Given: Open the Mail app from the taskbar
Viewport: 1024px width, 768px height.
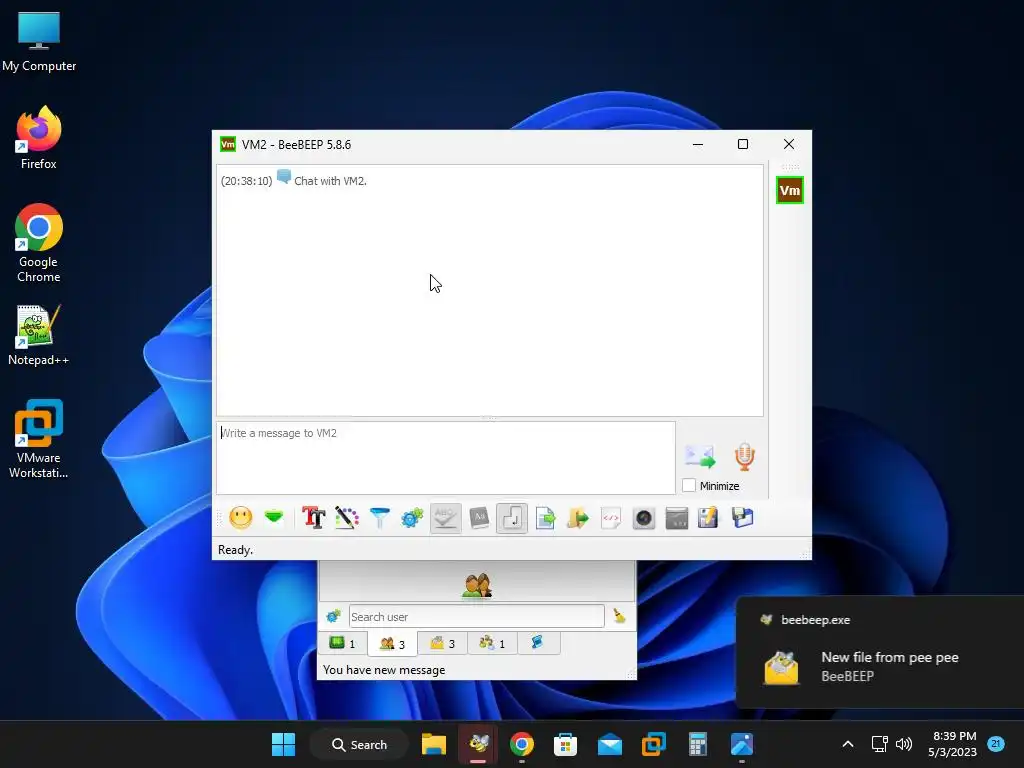Looking at the screenshot, I should pyautogui.click(x=610, y=744).
